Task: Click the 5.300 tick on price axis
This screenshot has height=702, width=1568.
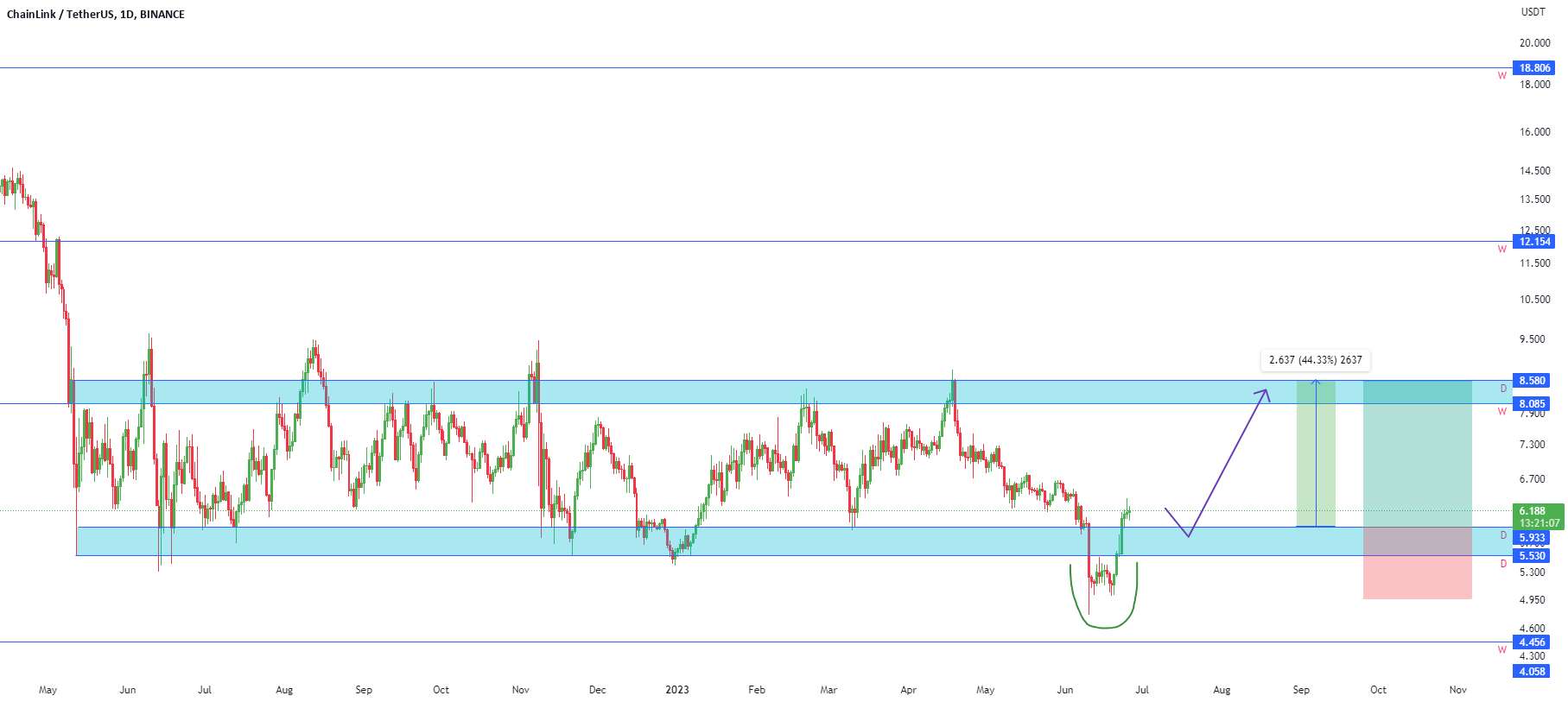Action: tap(1533, 572)
